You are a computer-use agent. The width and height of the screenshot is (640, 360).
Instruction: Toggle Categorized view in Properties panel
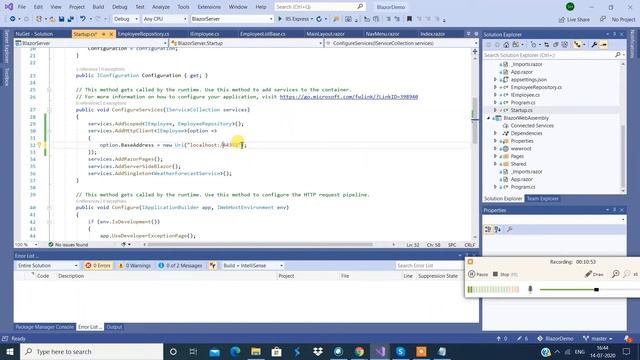488,230
